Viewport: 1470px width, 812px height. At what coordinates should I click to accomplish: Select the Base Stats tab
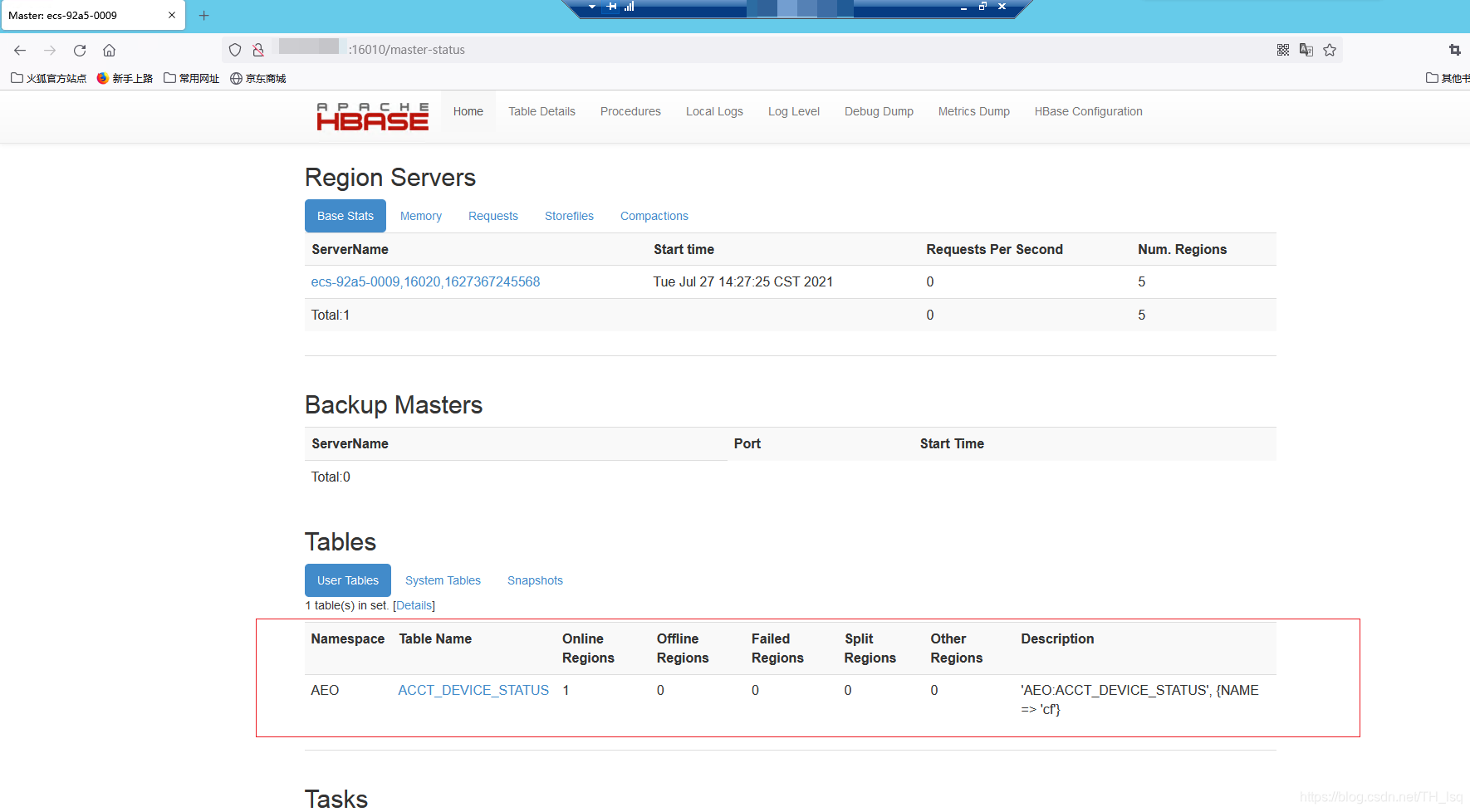tap(345, 216)
